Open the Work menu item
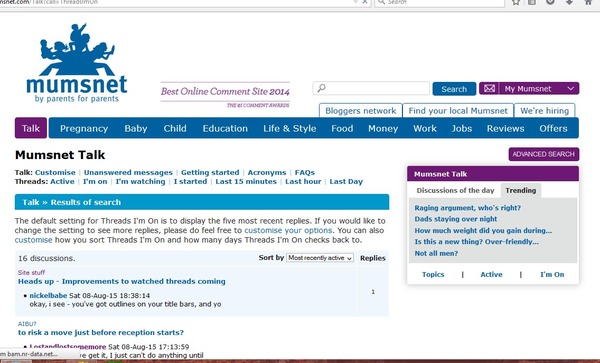The image size is (600, 363). click(425, 129)
